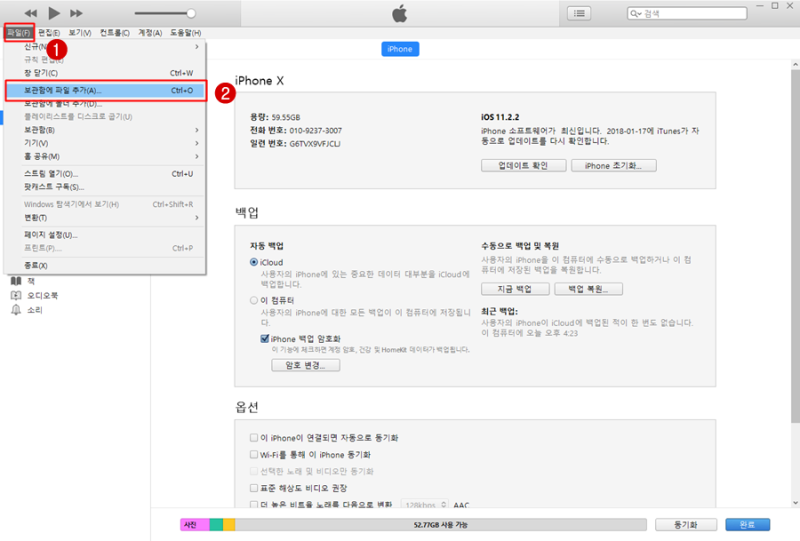Image resolution: width=800 pixels, height=541 pixels.
Task: Expand the 변환(T) submenu
Action: coord(106,217)
